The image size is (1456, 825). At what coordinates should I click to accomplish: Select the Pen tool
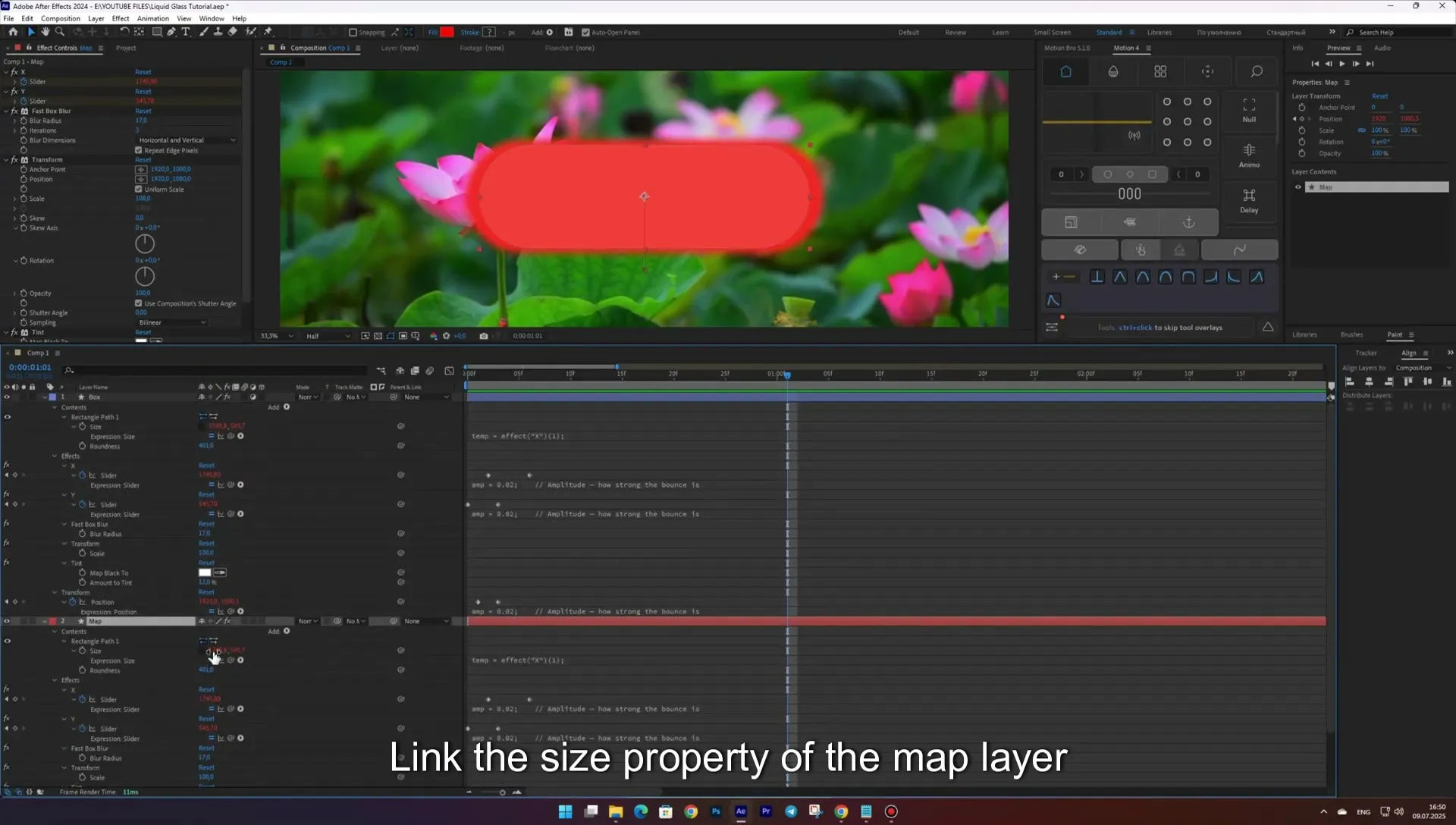(x=171, y=32)
